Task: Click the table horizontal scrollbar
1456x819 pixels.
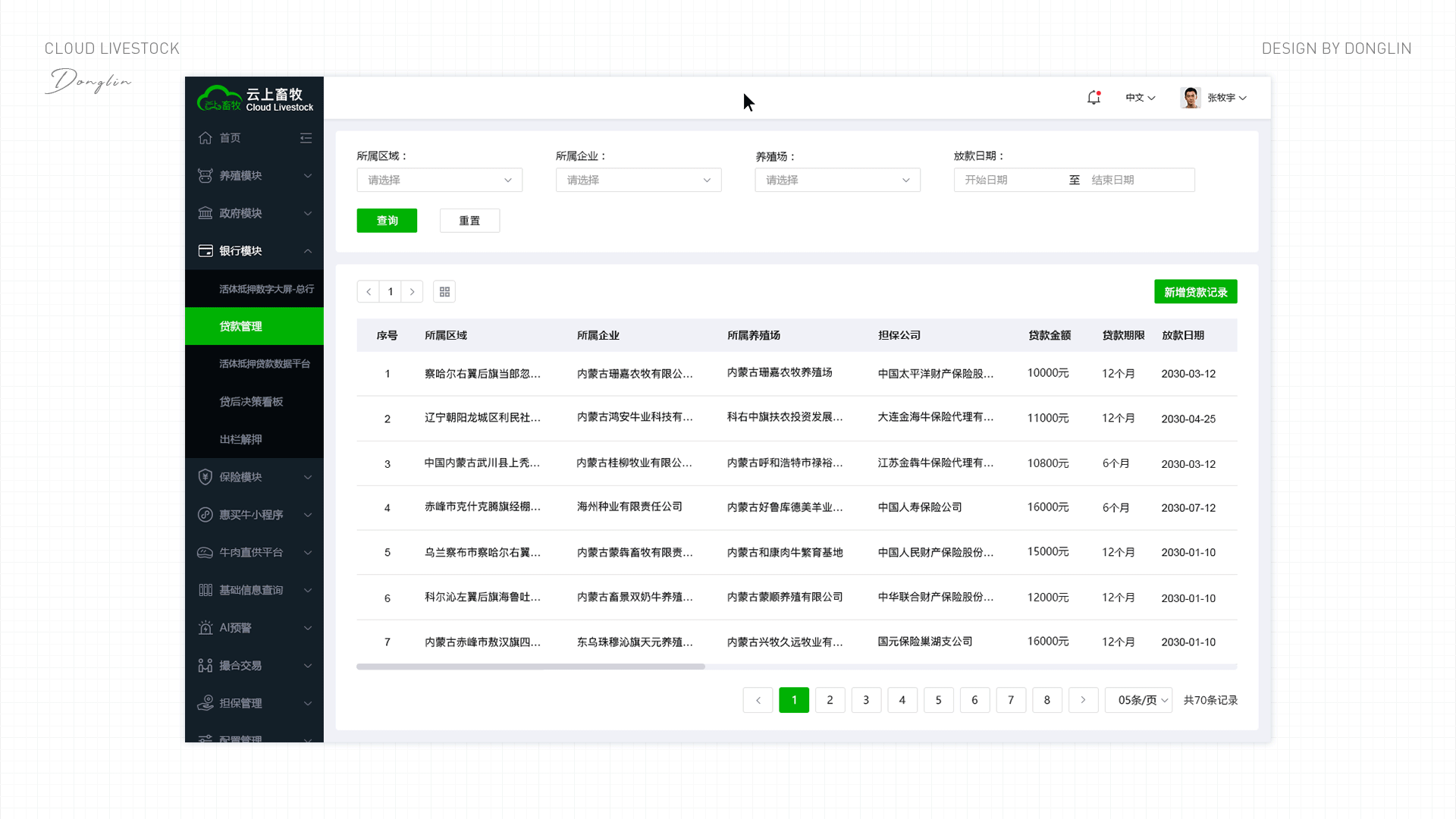Action: (531, 667)
